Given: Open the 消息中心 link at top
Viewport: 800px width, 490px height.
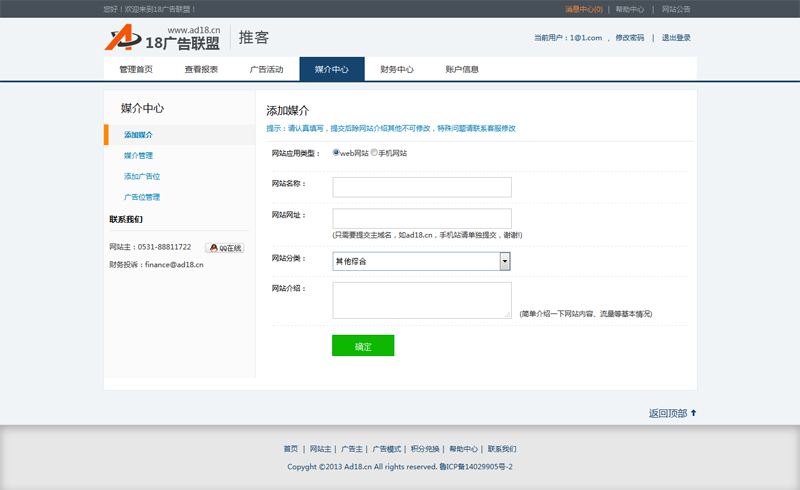Looking at the screenshot, I should (x=583, y=9).
